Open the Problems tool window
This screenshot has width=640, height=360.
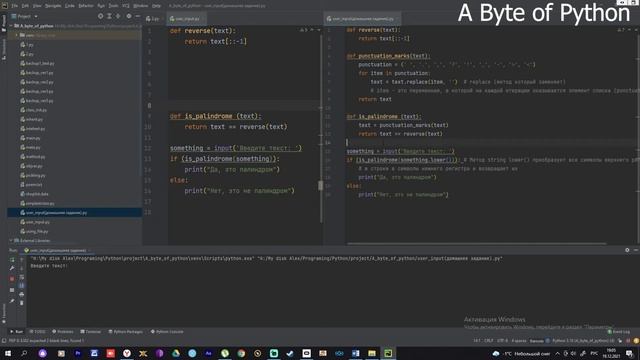(x=63, y=332)
